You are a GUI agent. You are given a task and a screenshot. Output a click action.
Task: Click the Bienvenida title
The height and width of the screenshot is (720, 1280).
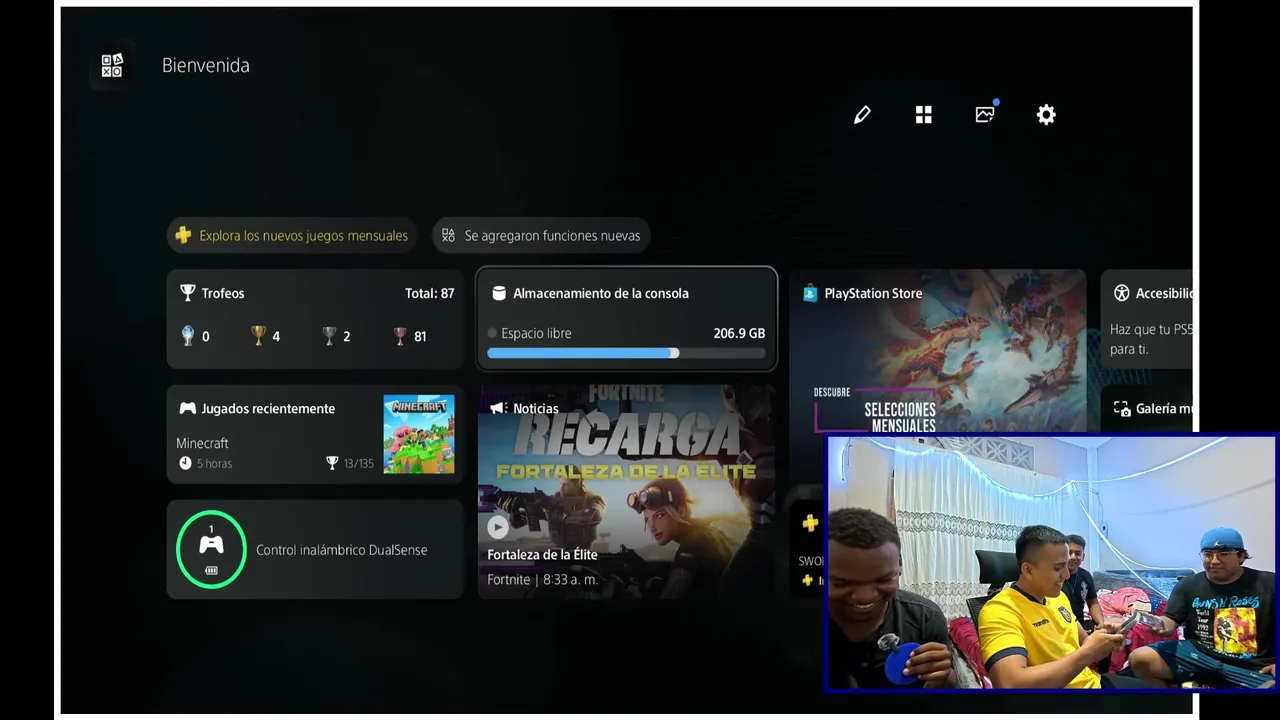click(206, 66)
